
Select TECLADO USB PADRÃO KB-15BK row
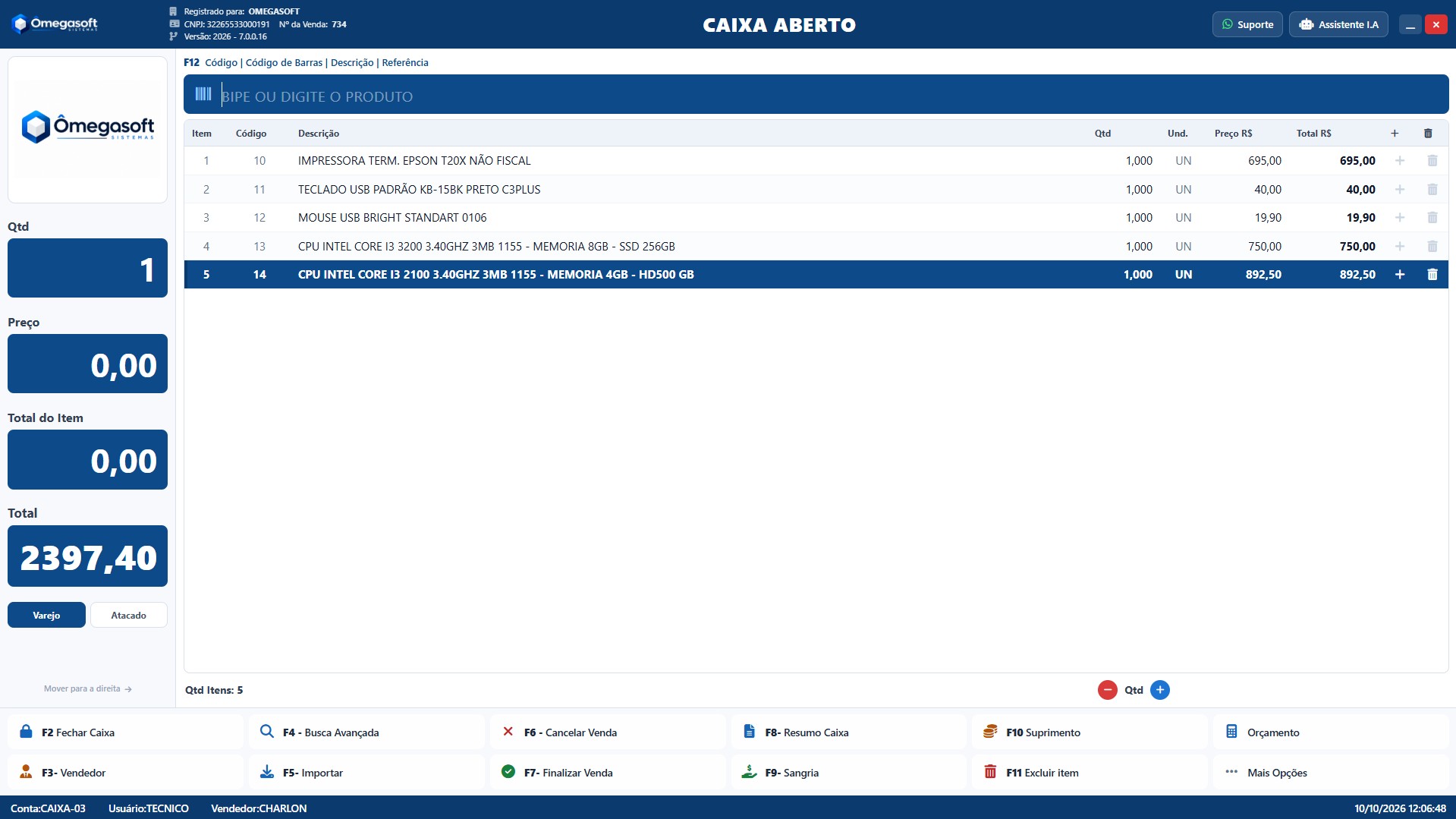(816, 190)
